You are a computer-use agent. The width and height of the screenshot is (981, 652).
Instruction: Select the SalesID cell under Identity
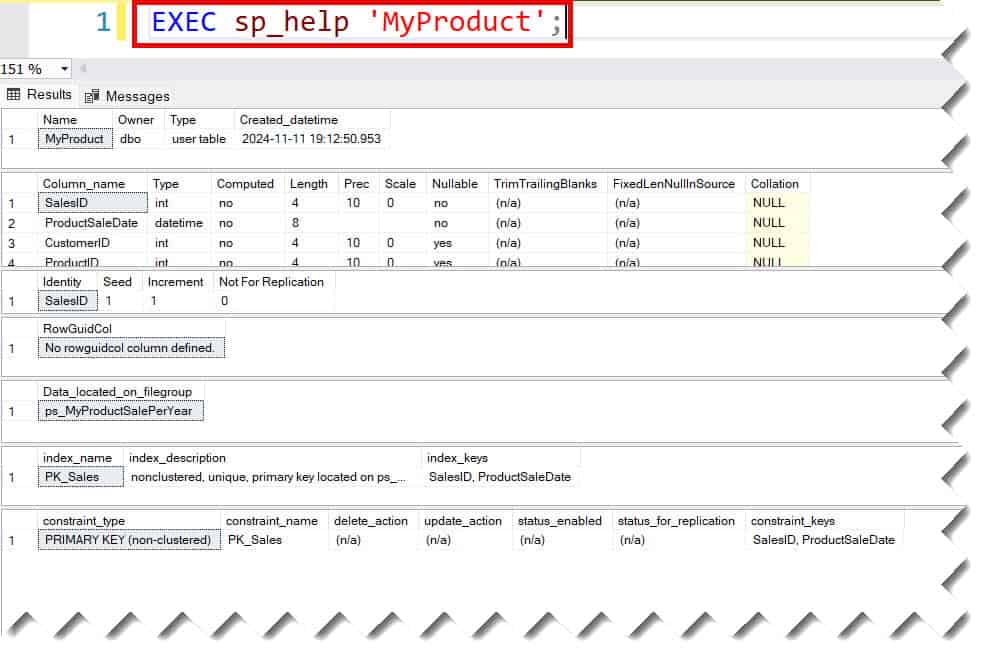66,301
